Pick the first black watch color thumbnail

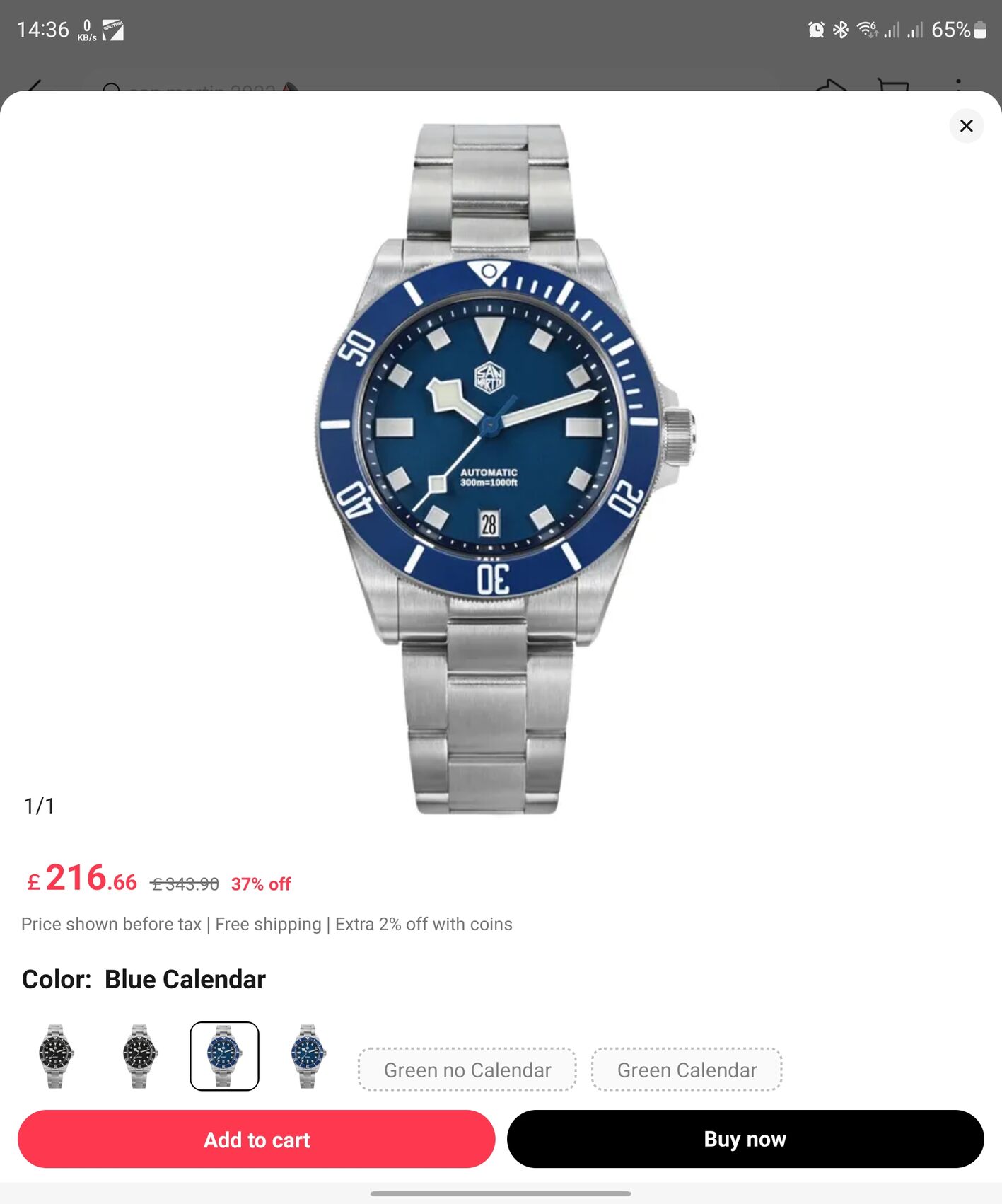pos(56,1056)
